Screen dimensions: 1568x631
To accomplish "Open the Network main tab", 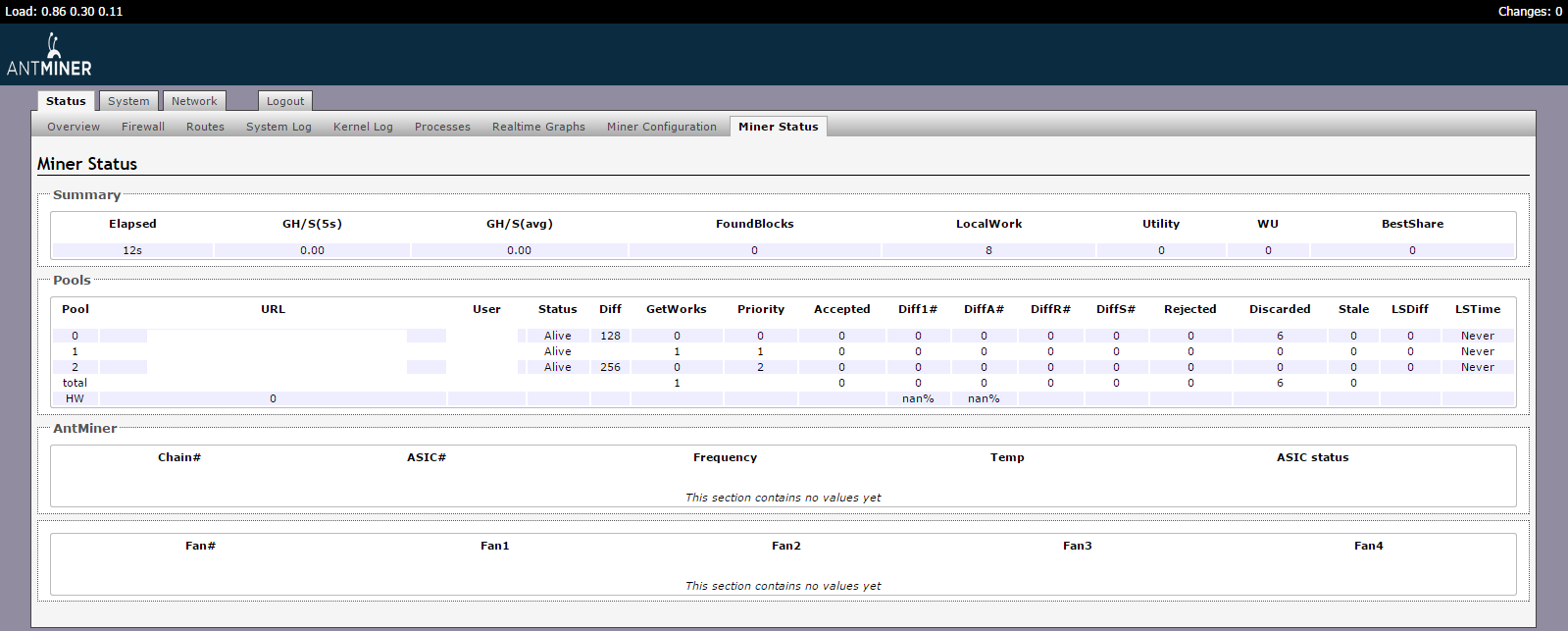I will pyautogui.click(x=194, y=101).
